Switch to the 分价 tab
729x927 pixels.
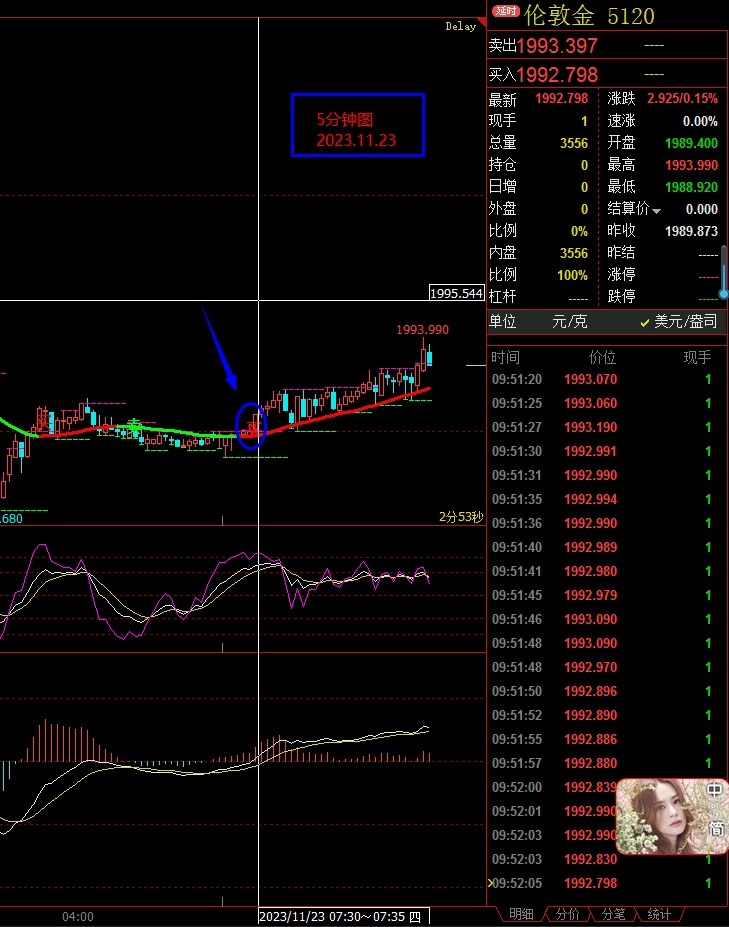(x=567, y=914)
